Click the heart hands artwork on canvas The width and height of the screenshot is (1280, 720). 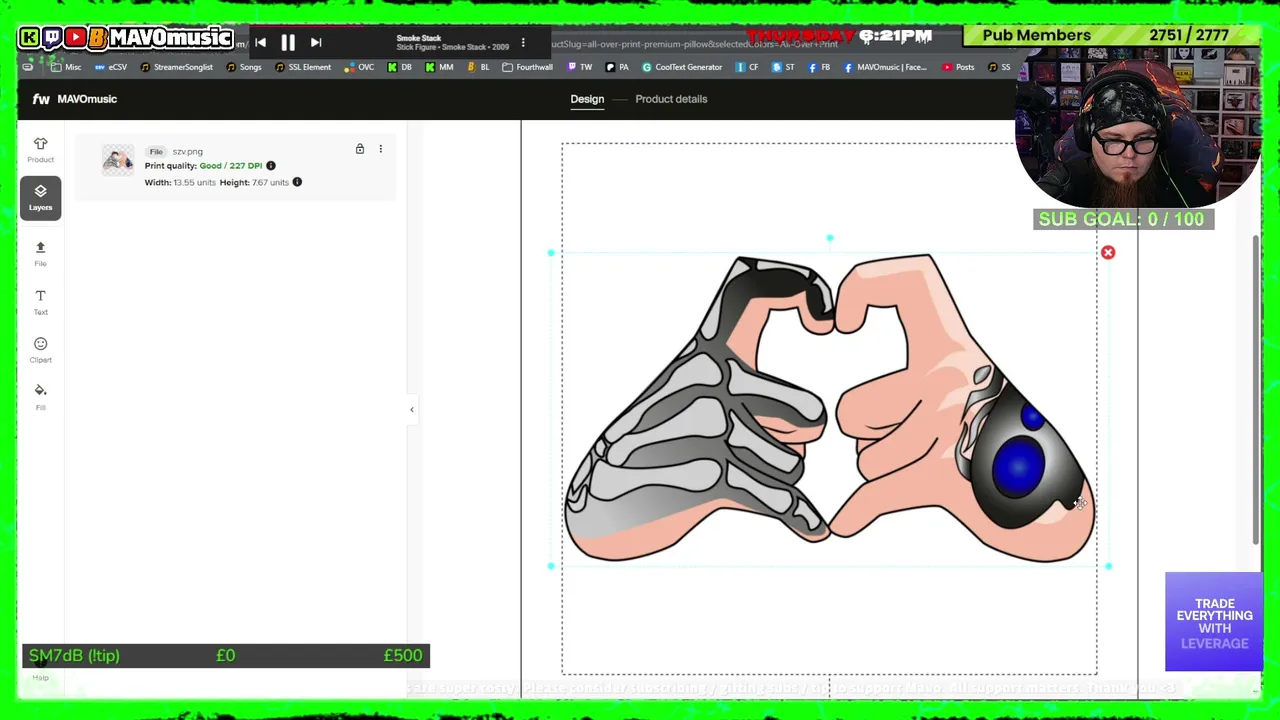point(829,409)
